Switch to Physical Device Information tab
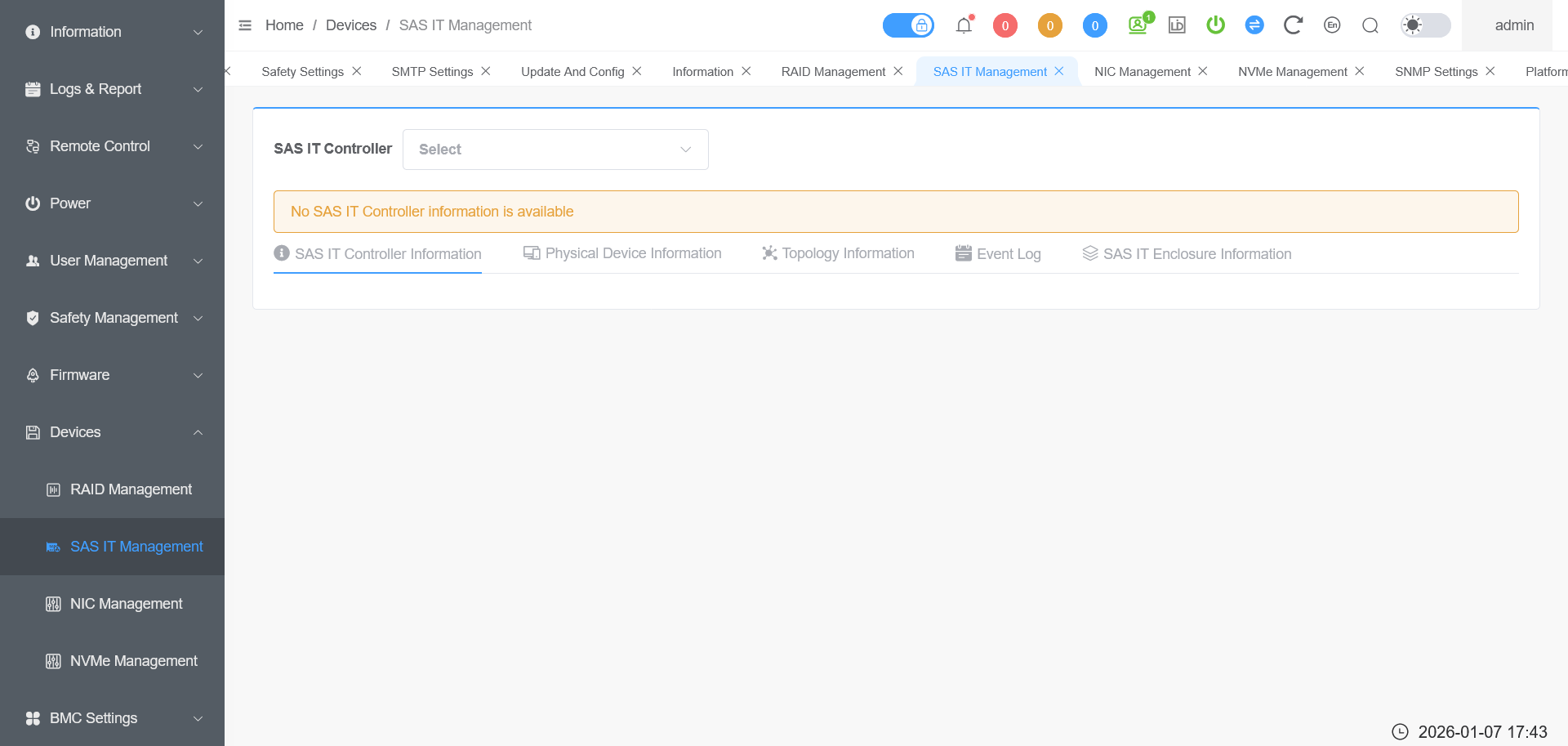 coord(622,253)
